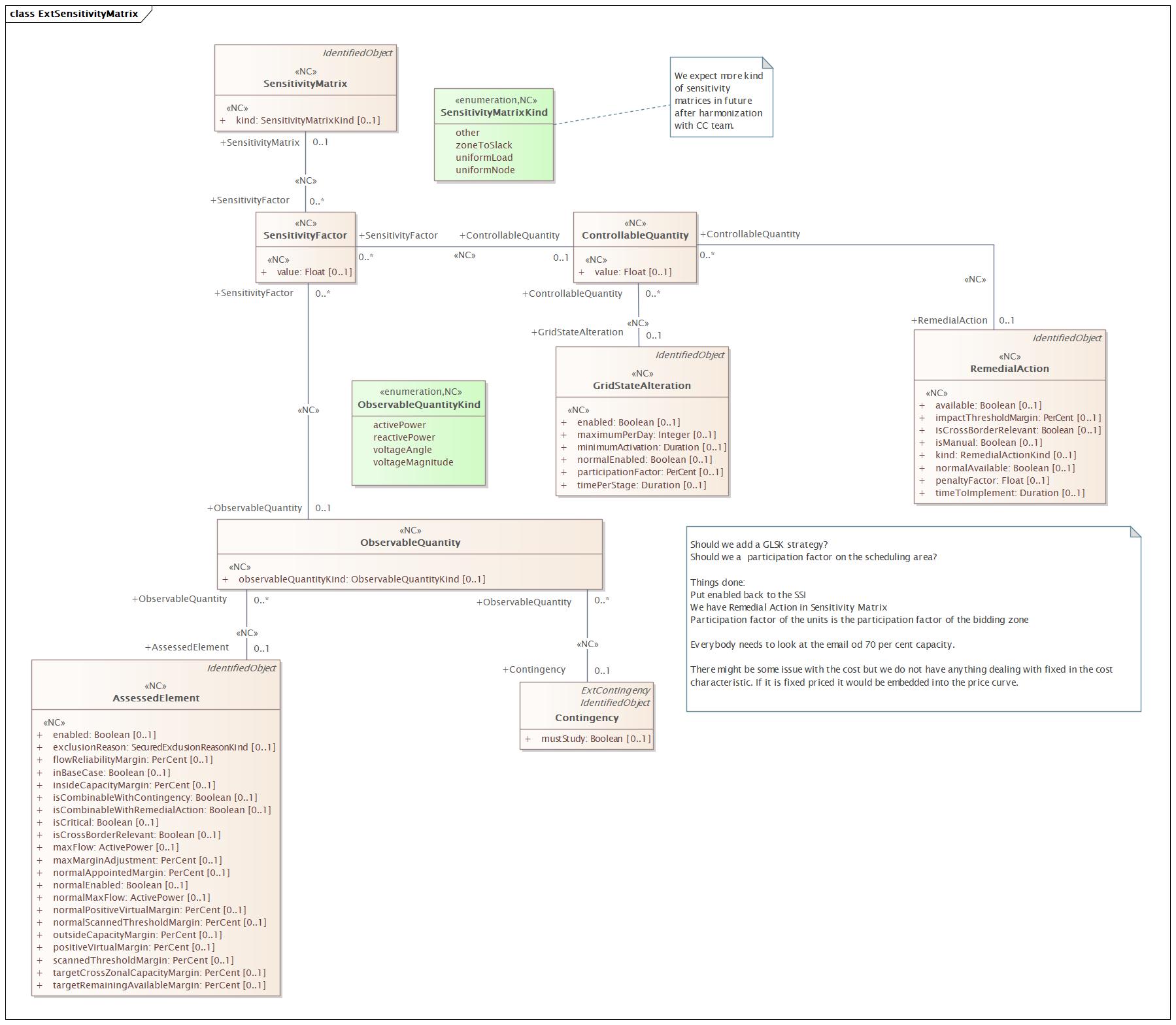Click the 'voltageAngle' enumeration literal
This screenshot has width=1176, height=1025.
pos(402,450)
